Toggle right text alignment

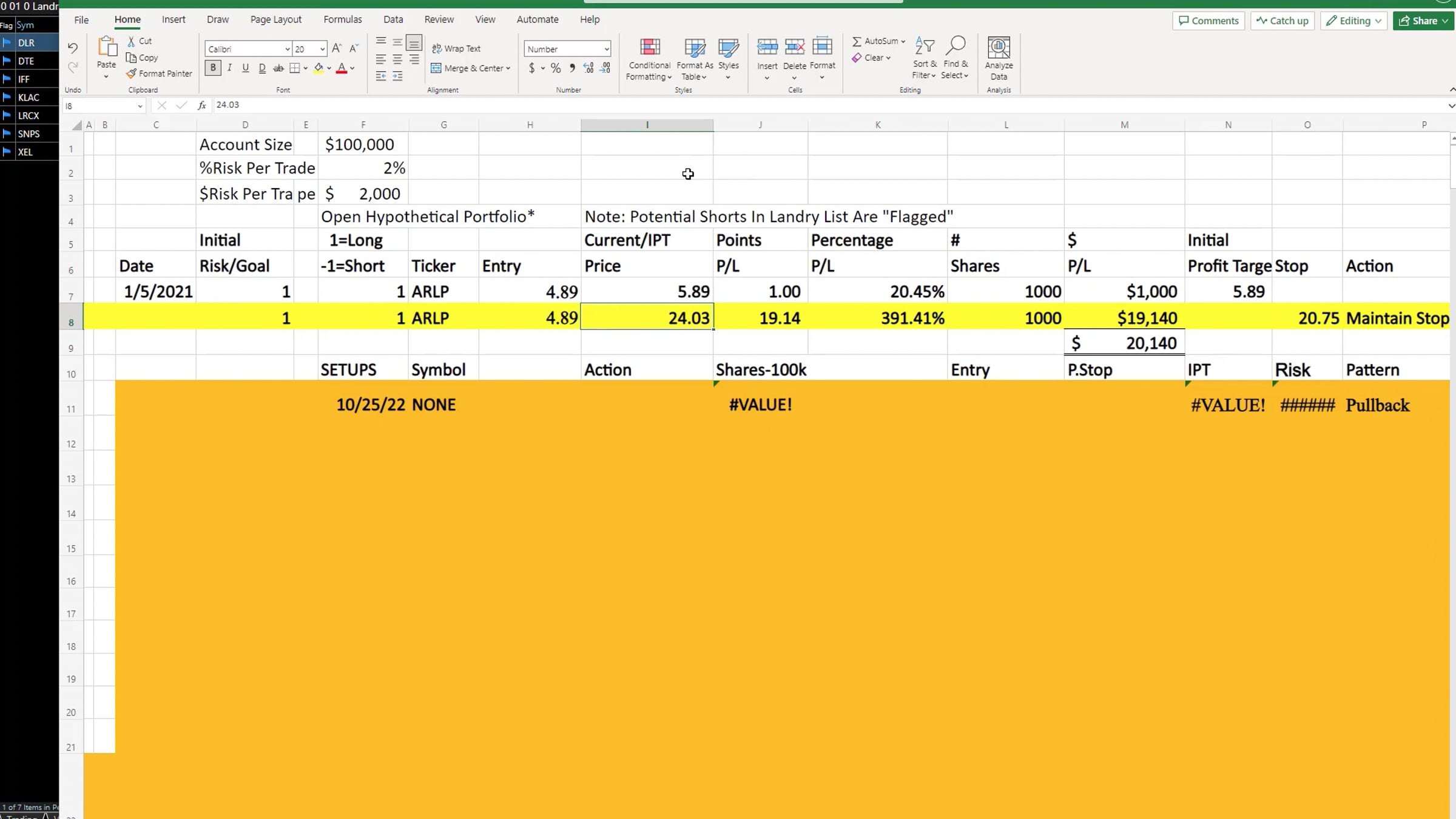tap(414, 59)
